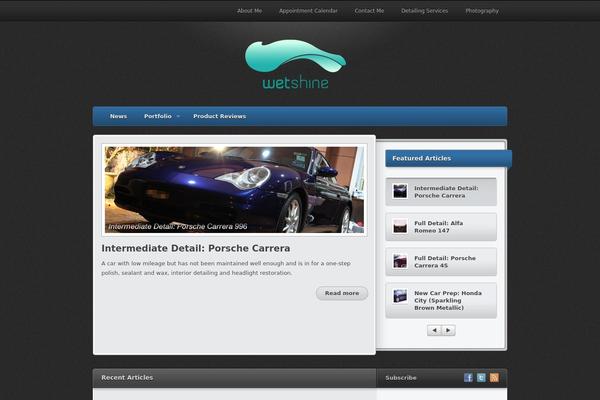Open the Appointment Calendar page
The image size is (600, 400).
[308, 11]
